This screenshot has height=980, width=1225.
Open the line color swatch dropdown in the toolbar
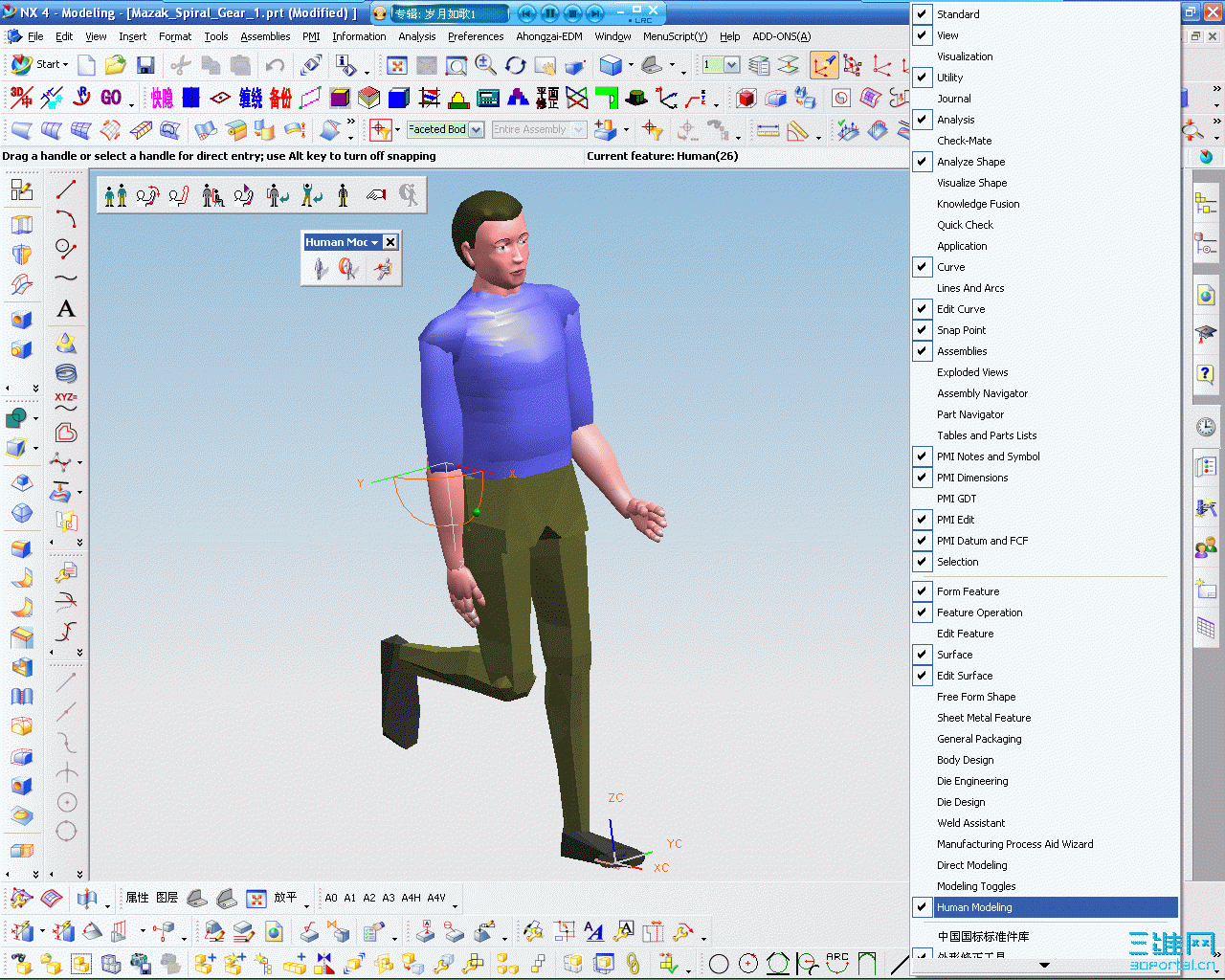[x=731, y=65]
